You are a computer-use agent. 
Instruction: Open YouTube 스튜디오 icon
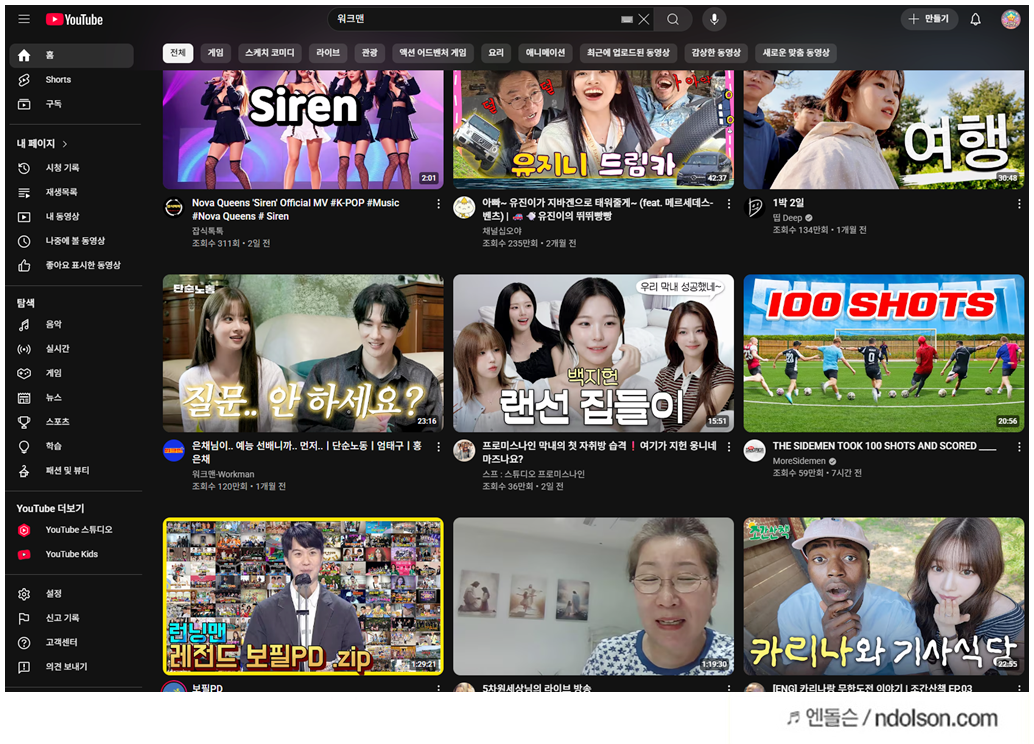24,530
